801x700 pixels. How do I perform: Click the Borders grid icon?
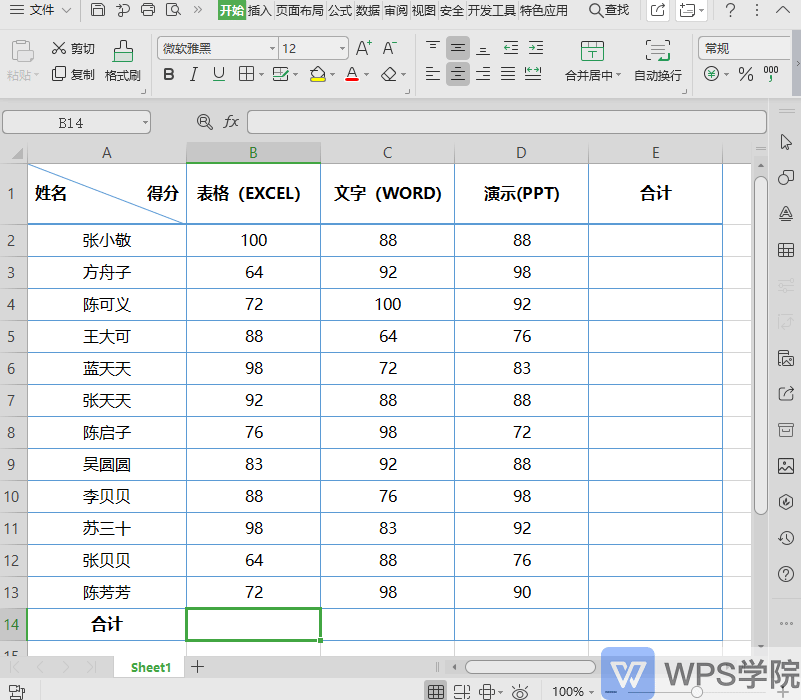click(246, 74)
